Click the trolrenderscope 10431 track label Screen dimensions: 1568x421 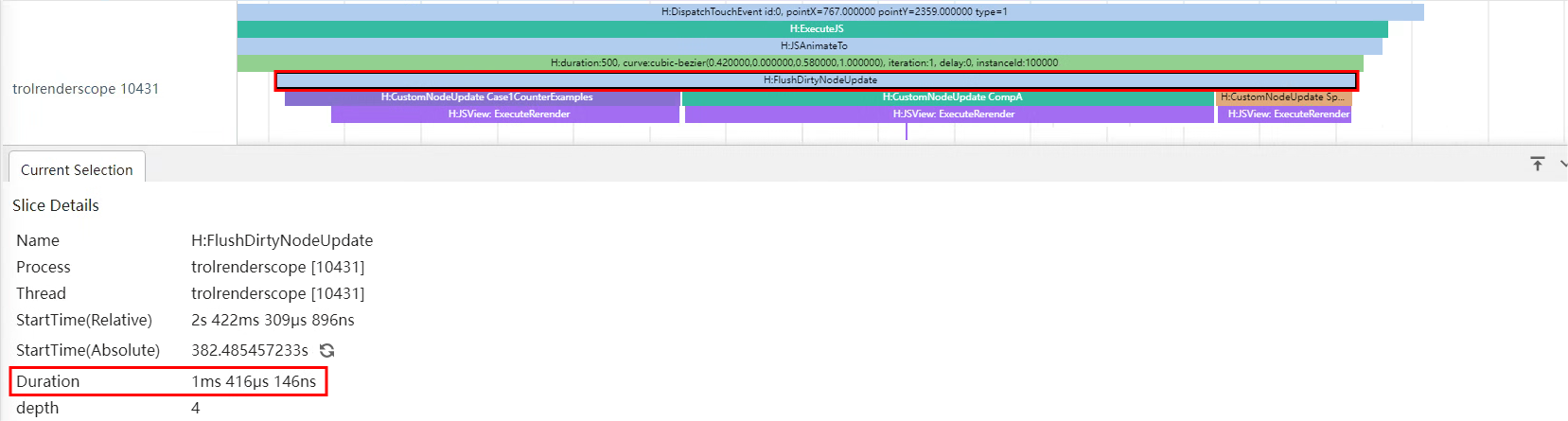coord(85,89)
